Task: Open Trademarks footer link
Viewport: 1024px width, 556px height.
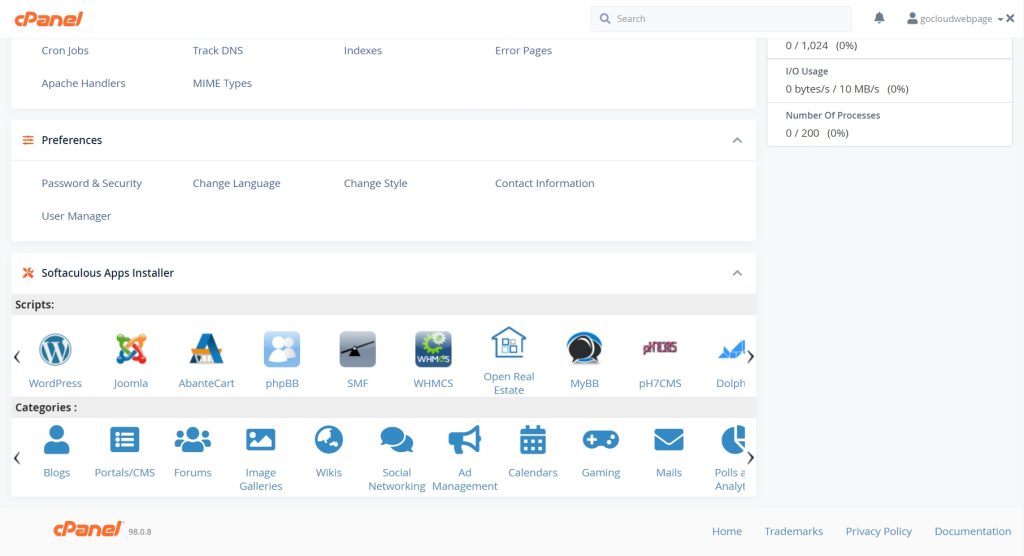Action: [x=793, y=531]
